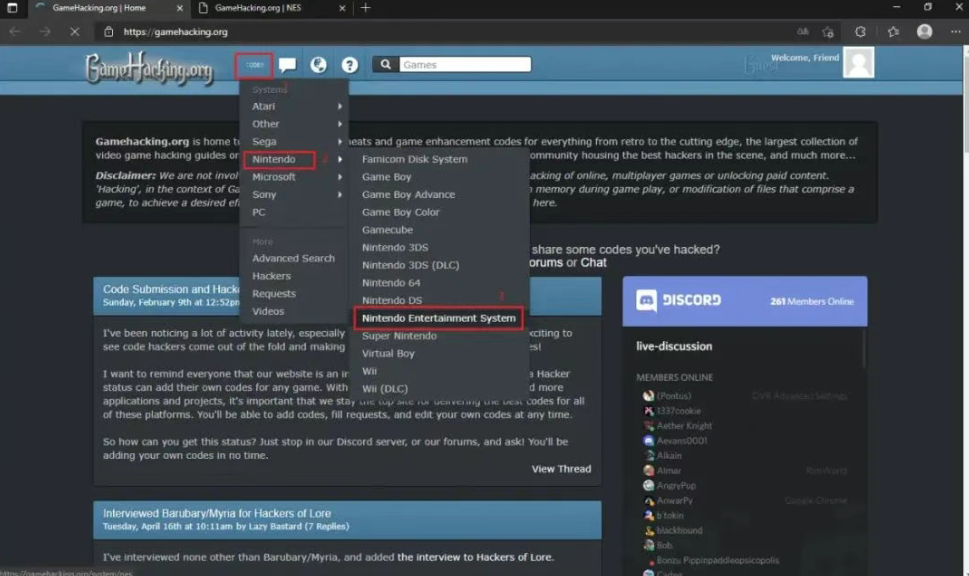Click the Games search input field
The width and height of the screenshot is (969, 576).
pyautogui.click(x=465, y=64)
